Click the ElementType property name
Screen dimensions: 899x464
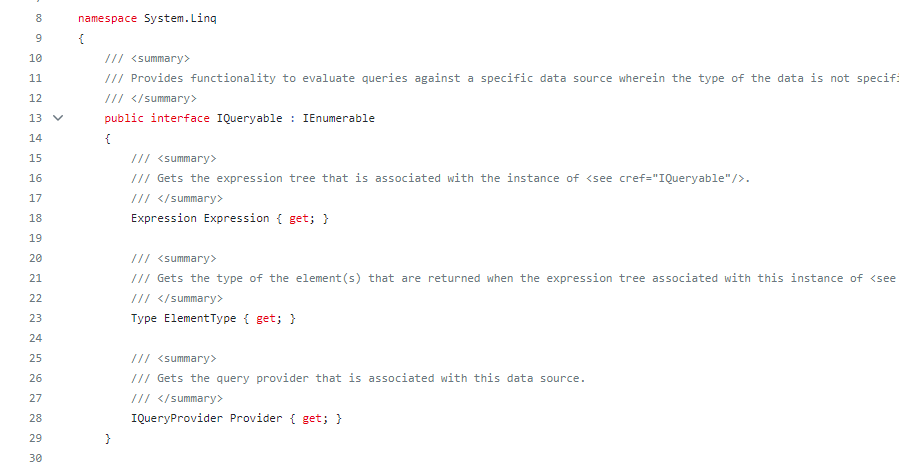pyautogui.click(x=200, y=318)
